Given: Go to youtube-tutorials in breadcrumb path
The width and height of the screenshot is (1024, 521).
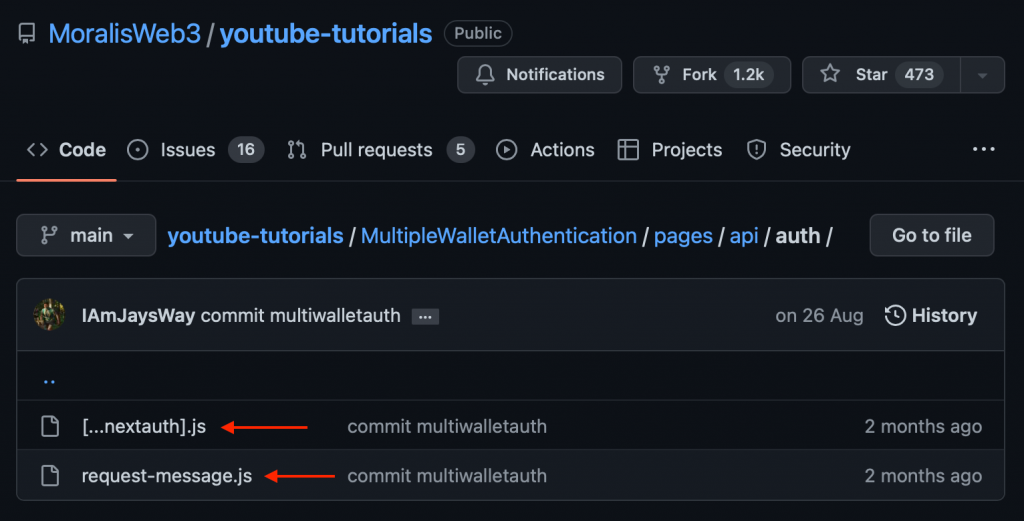Looking at the screenshot, I should (255, 236).
